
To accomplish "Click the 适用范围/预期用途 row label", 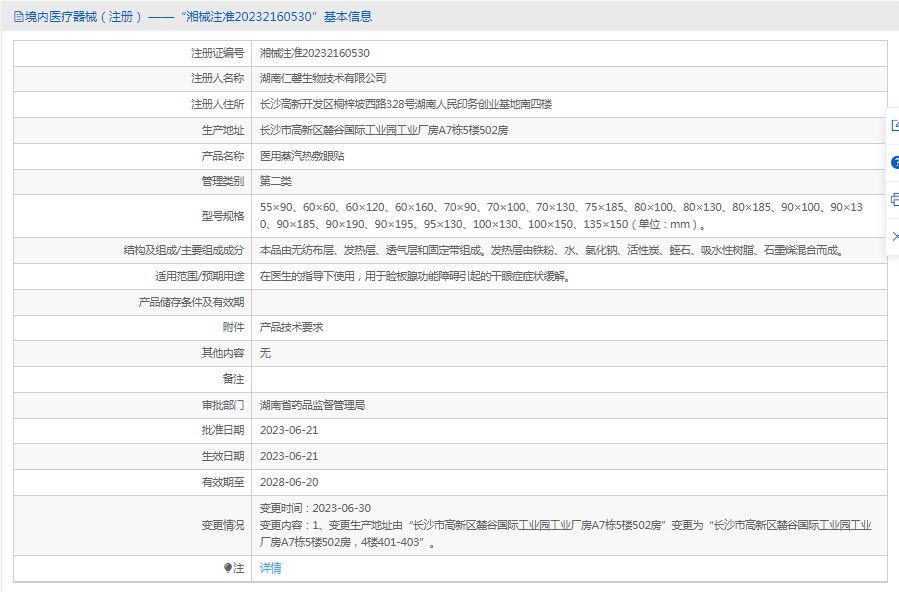I will coord(193,277).
